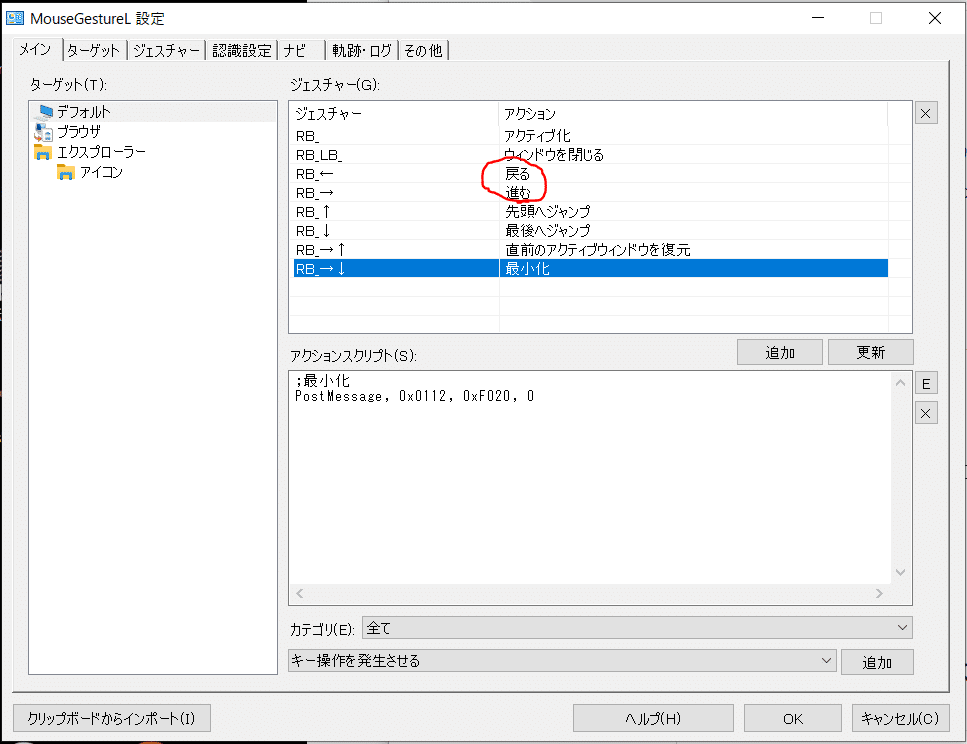Click 先頭へジャンプ action cell
The height and width of the screenshot is (744, 967).
(x=548, y=212)
